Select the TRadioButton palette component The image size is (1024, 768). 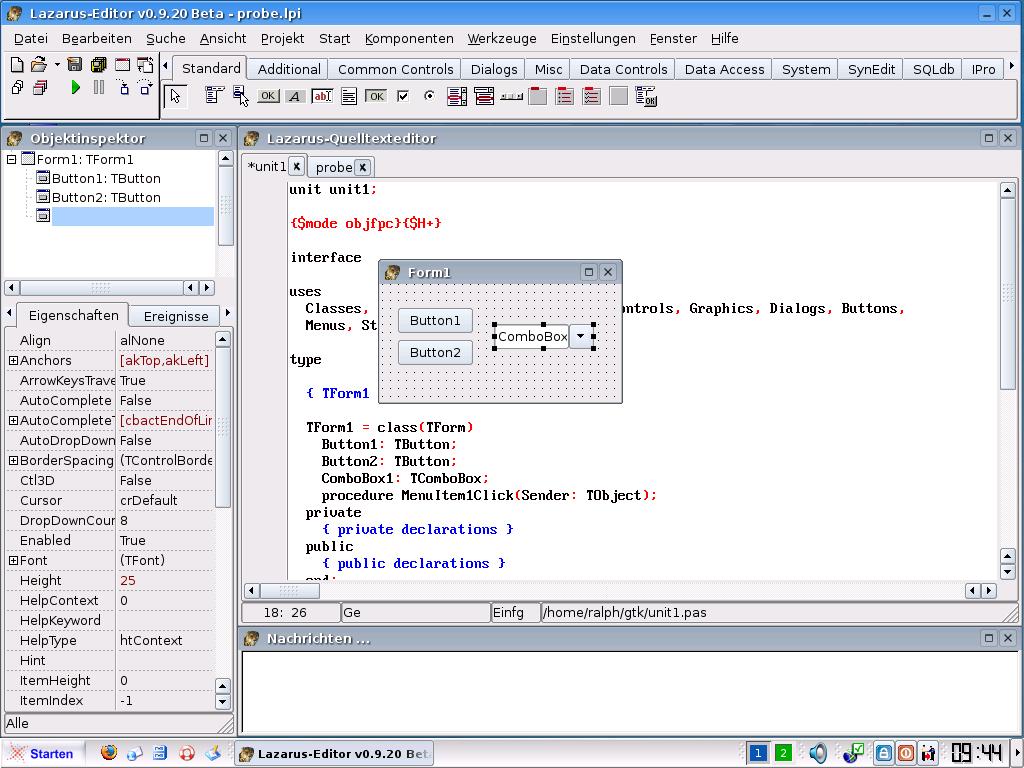click(430, 97)
